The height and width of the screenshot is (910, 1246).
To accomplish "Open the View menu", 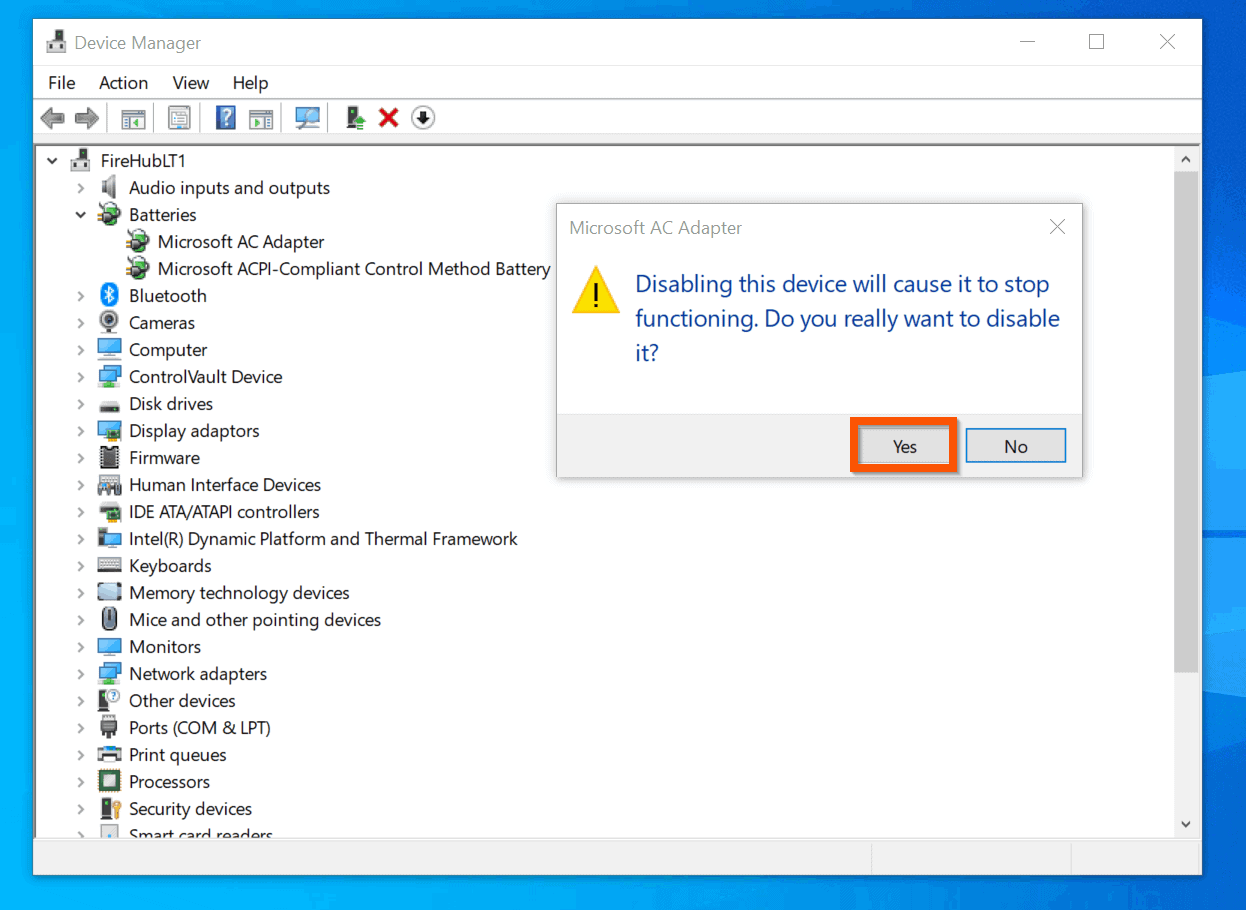I will click(189, 82).
